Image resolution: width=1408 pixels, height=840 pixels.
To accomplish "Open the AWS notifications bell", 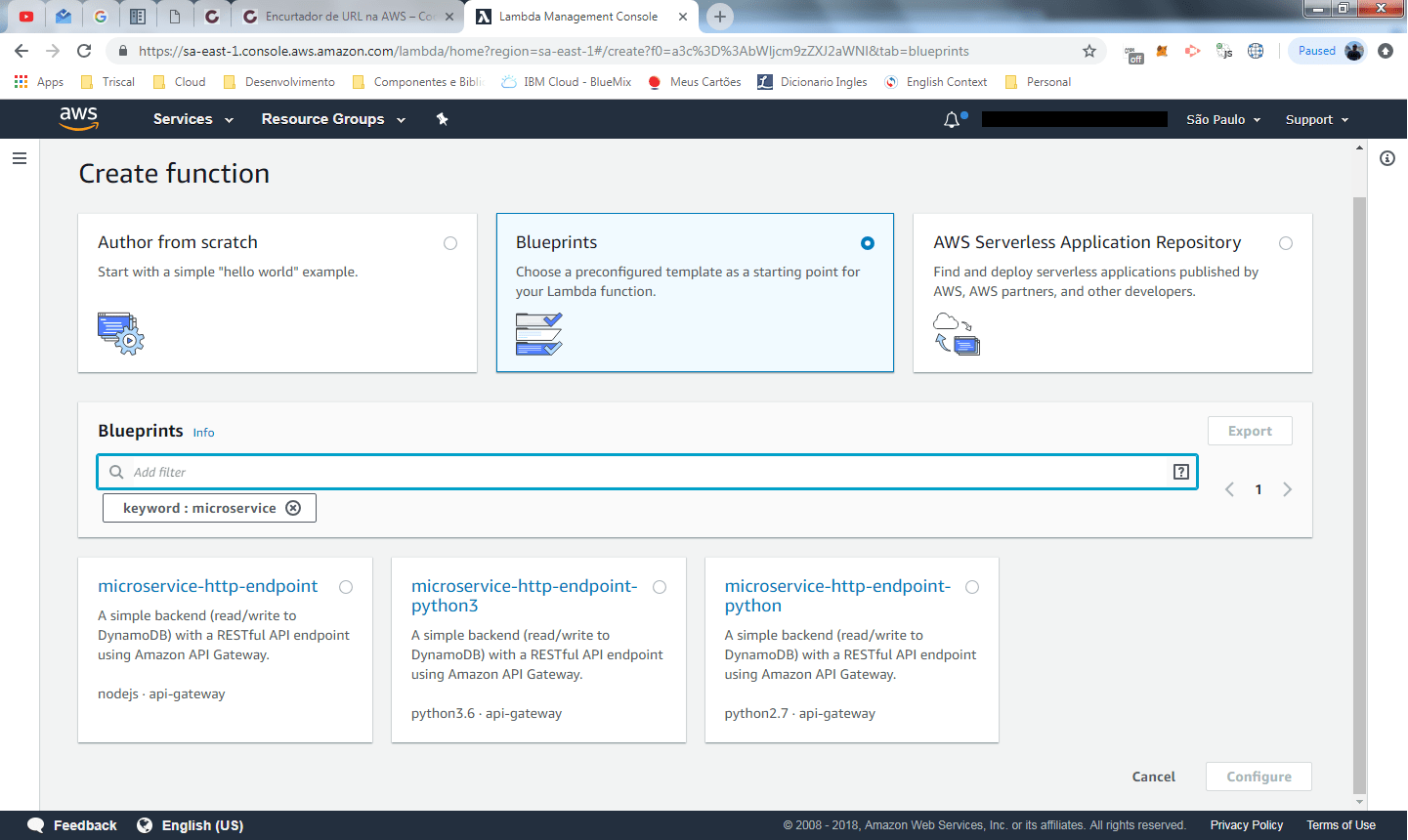I will (952, 119).
